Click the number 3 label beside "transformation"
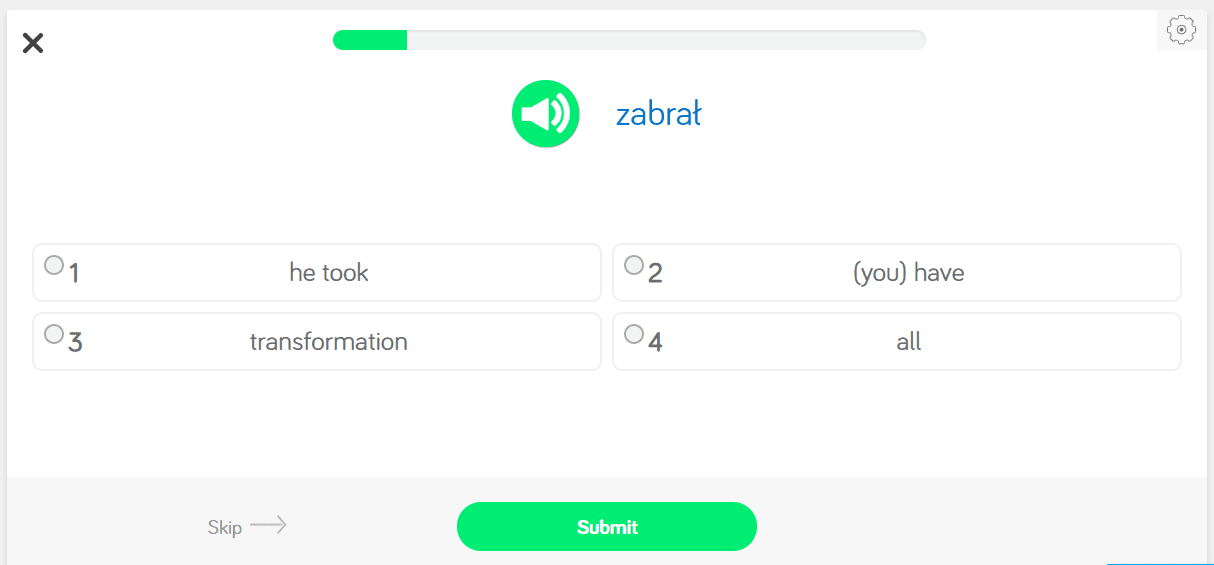The height and width of the screenshot is (565, 1214). [x=75, y=343]
